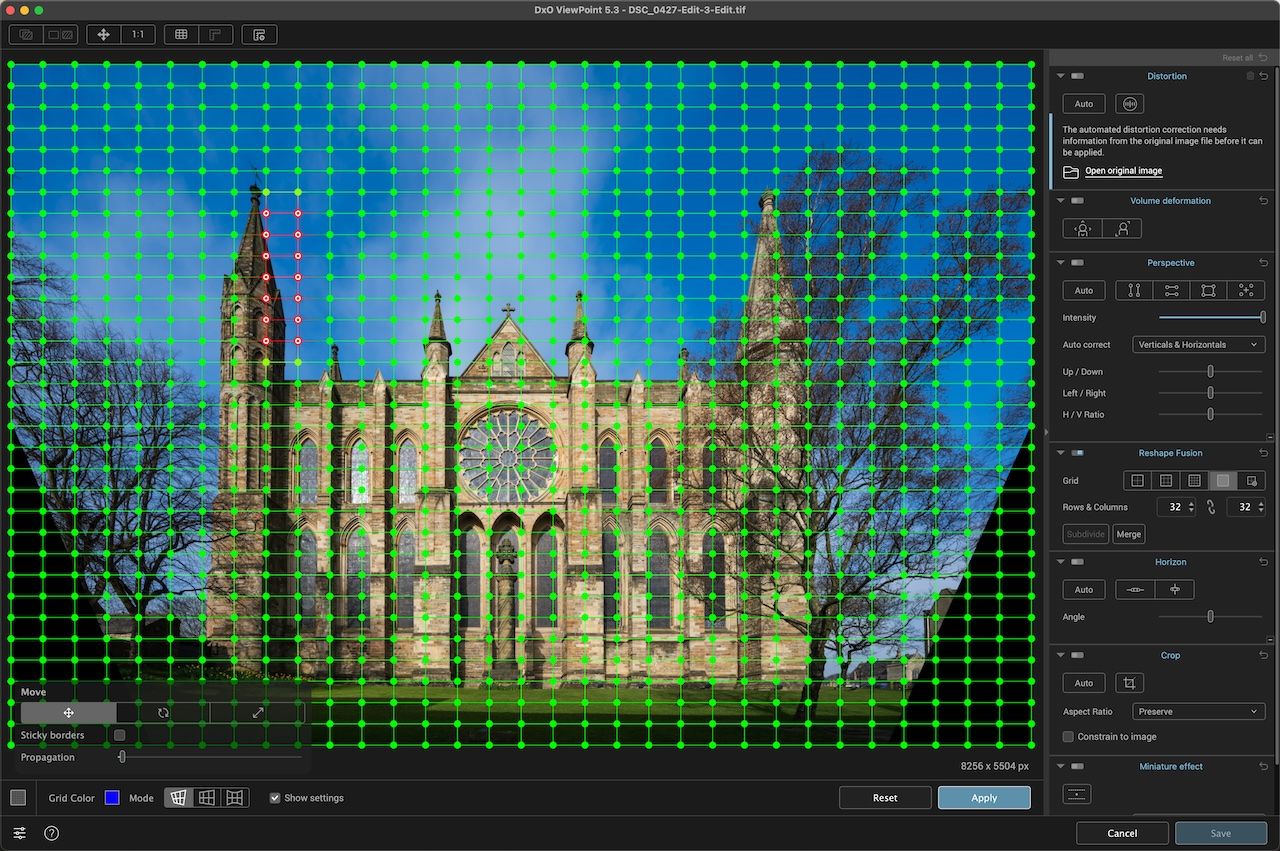Click Auto in the Perspective panel
The width and height of the screenshot is (1280, 851).
[x=1084, y=290]
